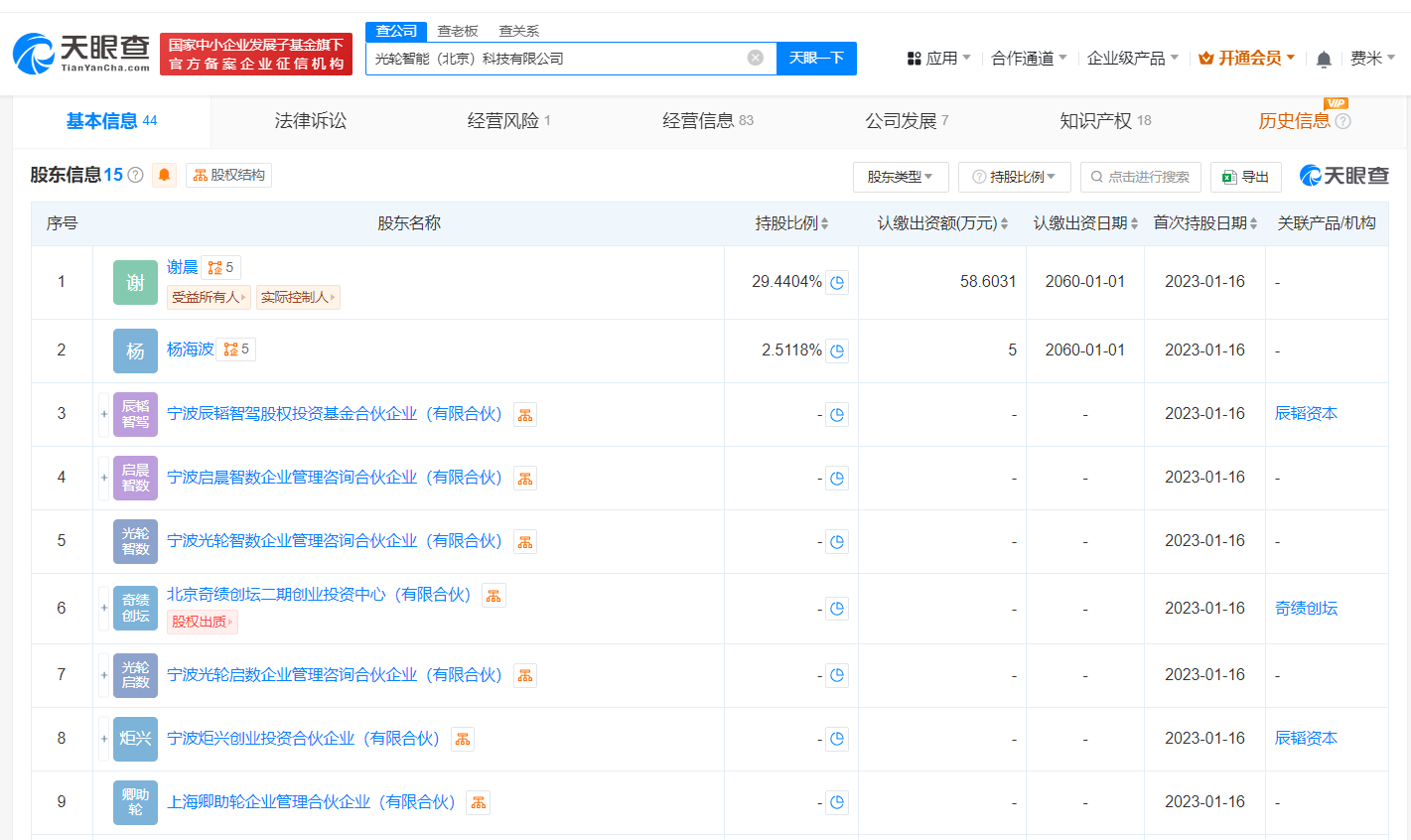The height and width of the screenshot is (840, 1411).
Task: Open the 股东类型 filter dropdown
Action: (901, 176)
